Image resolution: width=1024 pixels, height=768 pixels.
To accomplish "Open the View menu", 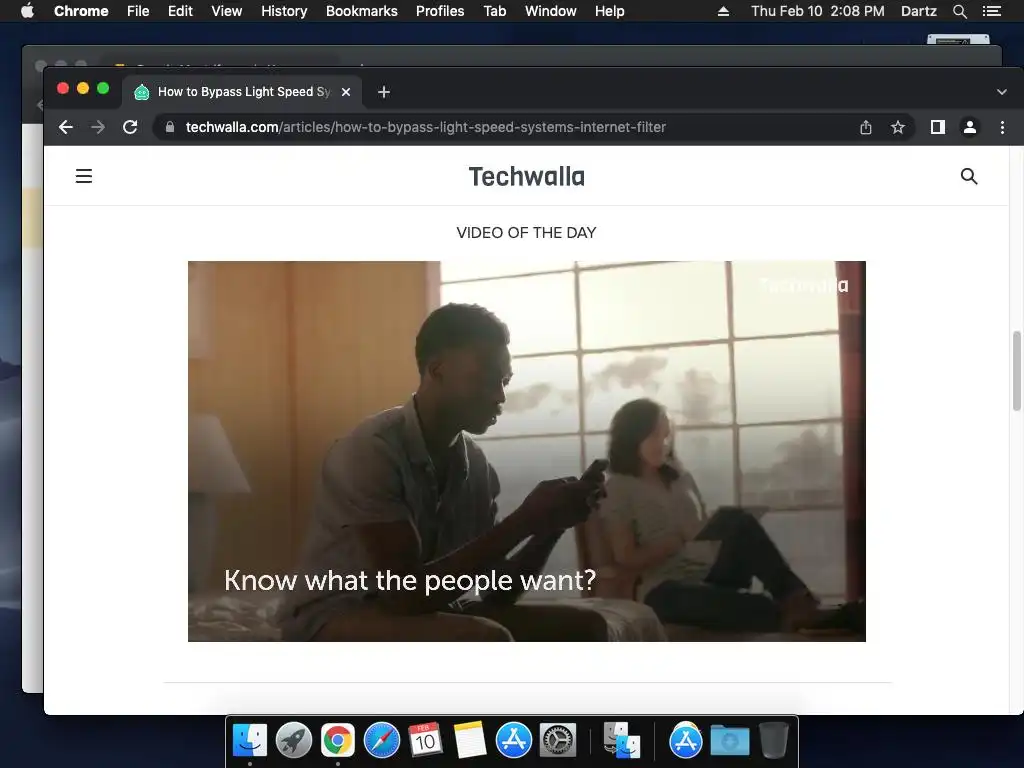I will (227, 11).
